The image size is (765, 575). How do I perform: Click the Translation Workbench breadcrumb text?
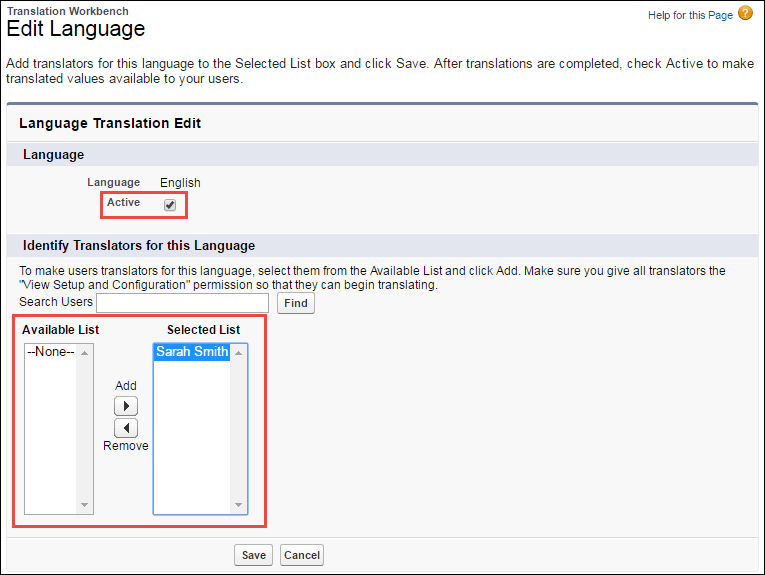(x=68, y=11)
